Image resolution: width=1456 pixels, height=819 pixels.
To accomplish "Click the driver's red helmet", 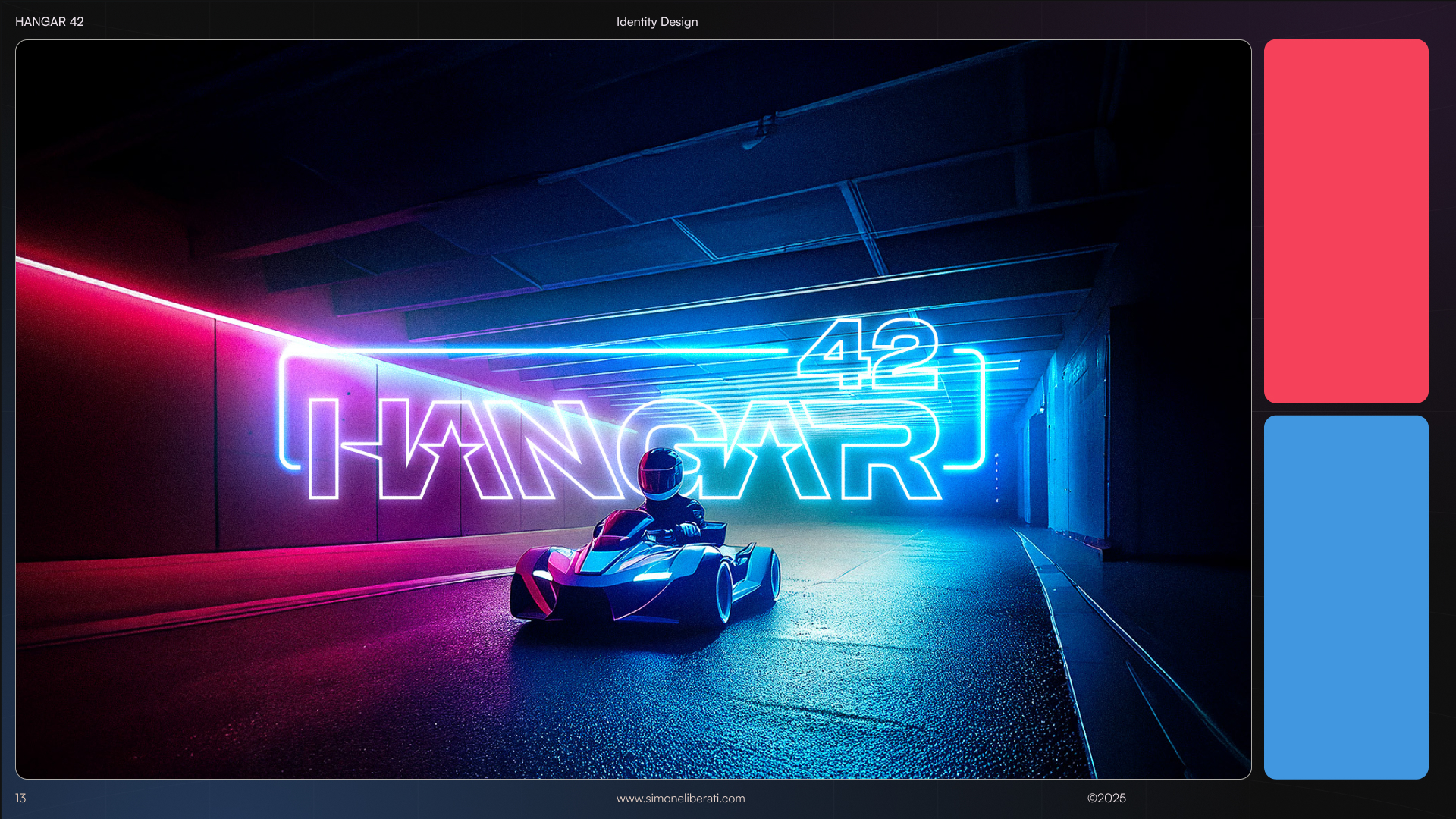I will coord(660,473).
